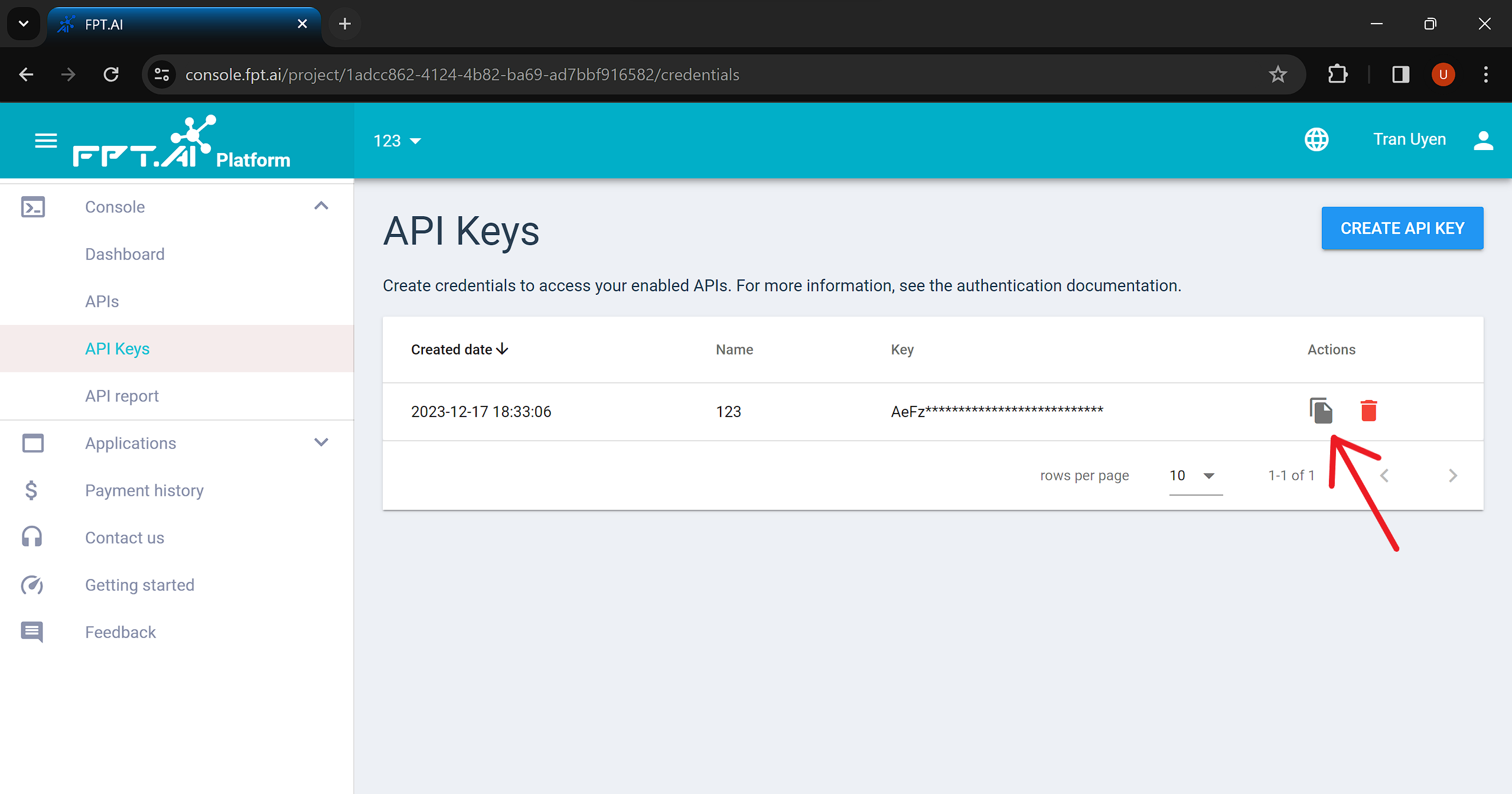Open the project selector dropdown 123
Screen dimensions: 1512x794
pos(397,141)
